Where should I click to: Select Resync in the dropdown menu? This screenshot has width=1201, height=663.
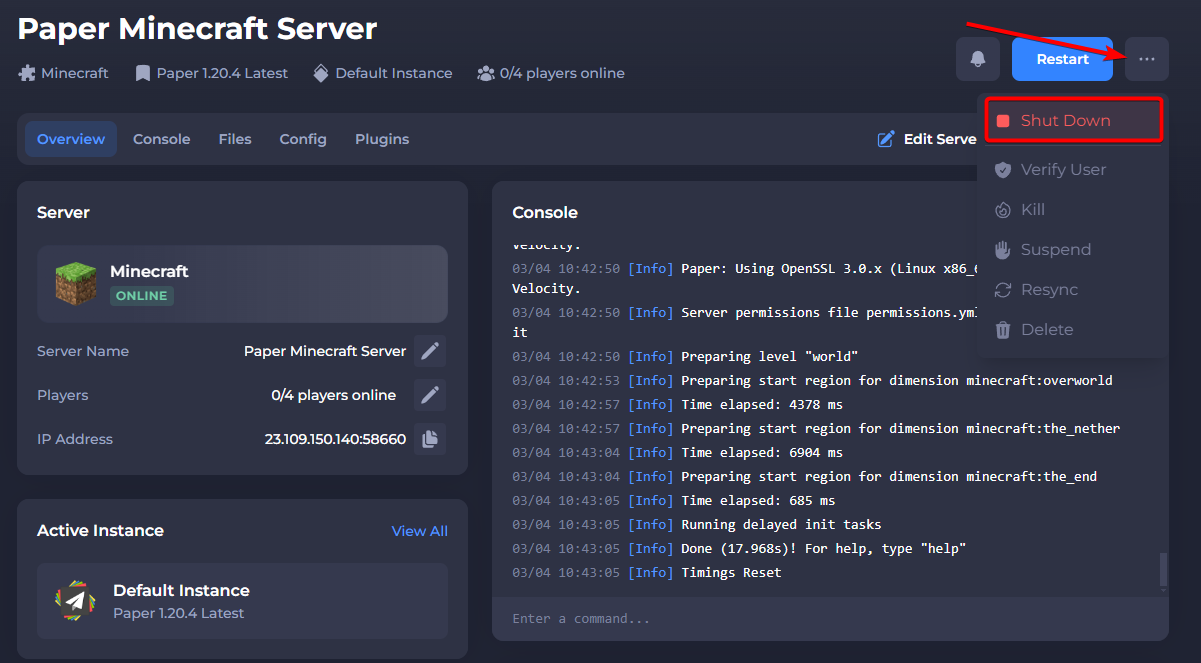(x=1073, y=290)
